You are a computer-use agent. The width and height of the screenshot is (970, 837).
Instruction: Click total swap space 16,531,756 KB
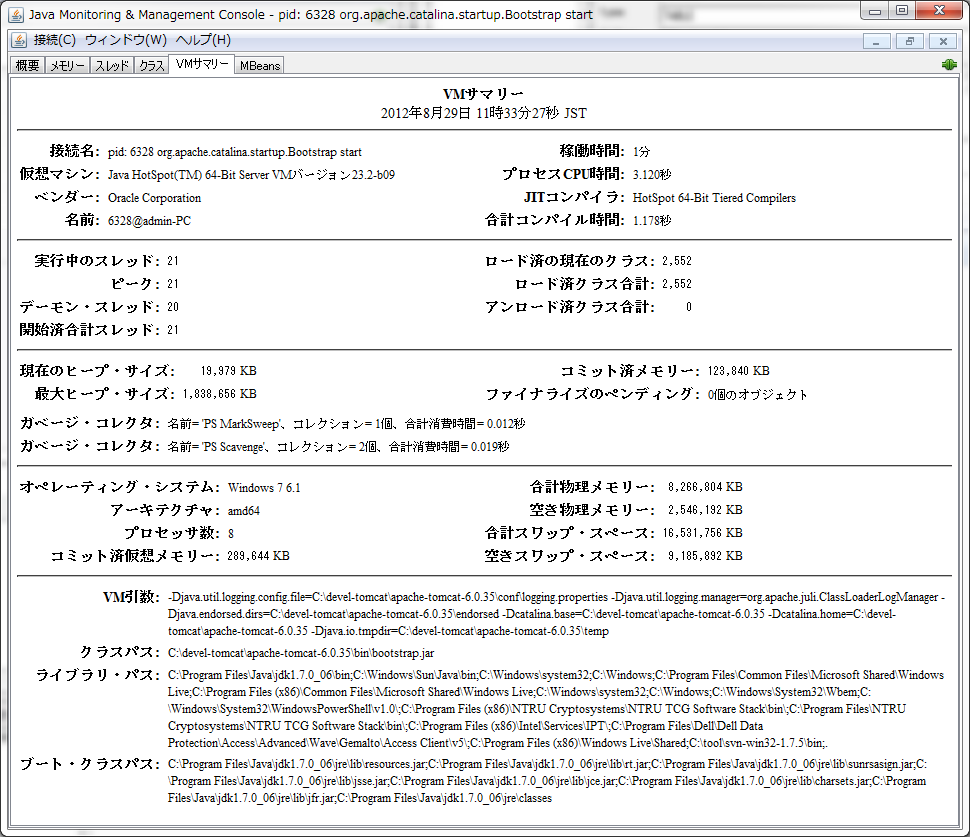point(703,533)
